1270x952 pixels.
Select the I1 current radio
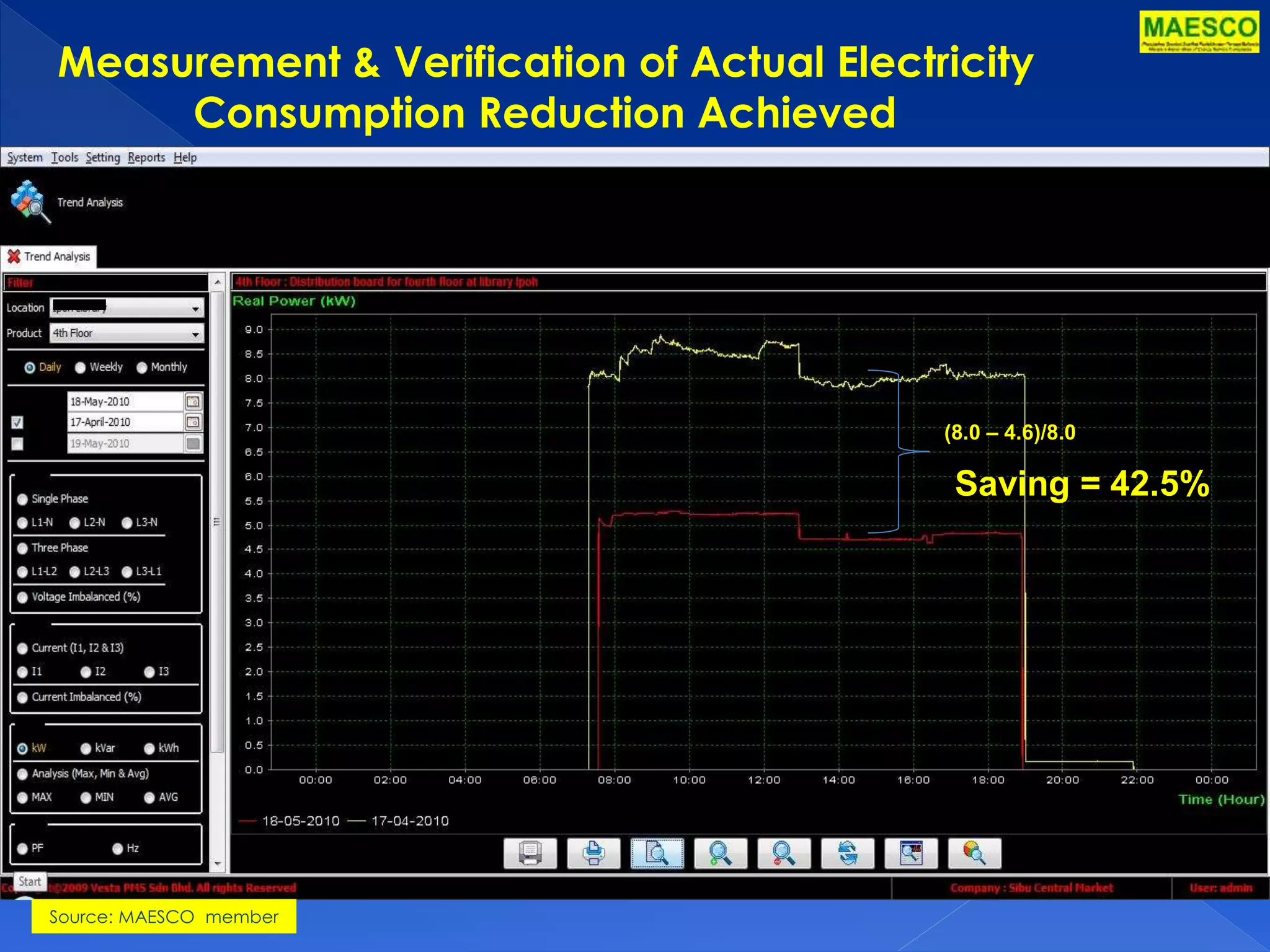[x=22, y=672]
